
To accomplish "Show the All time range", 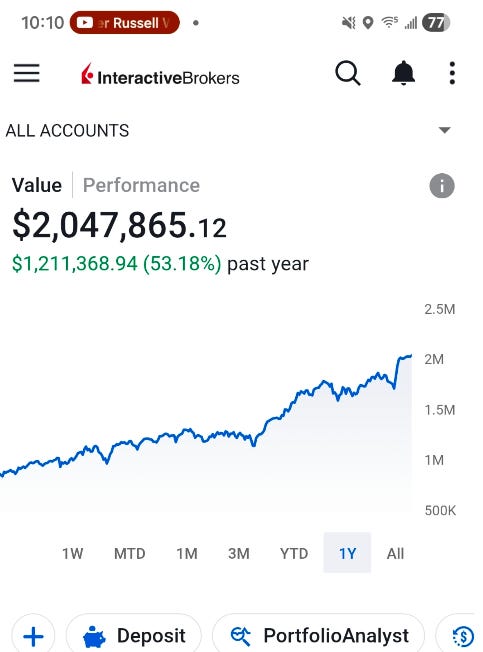I will 395,553.
